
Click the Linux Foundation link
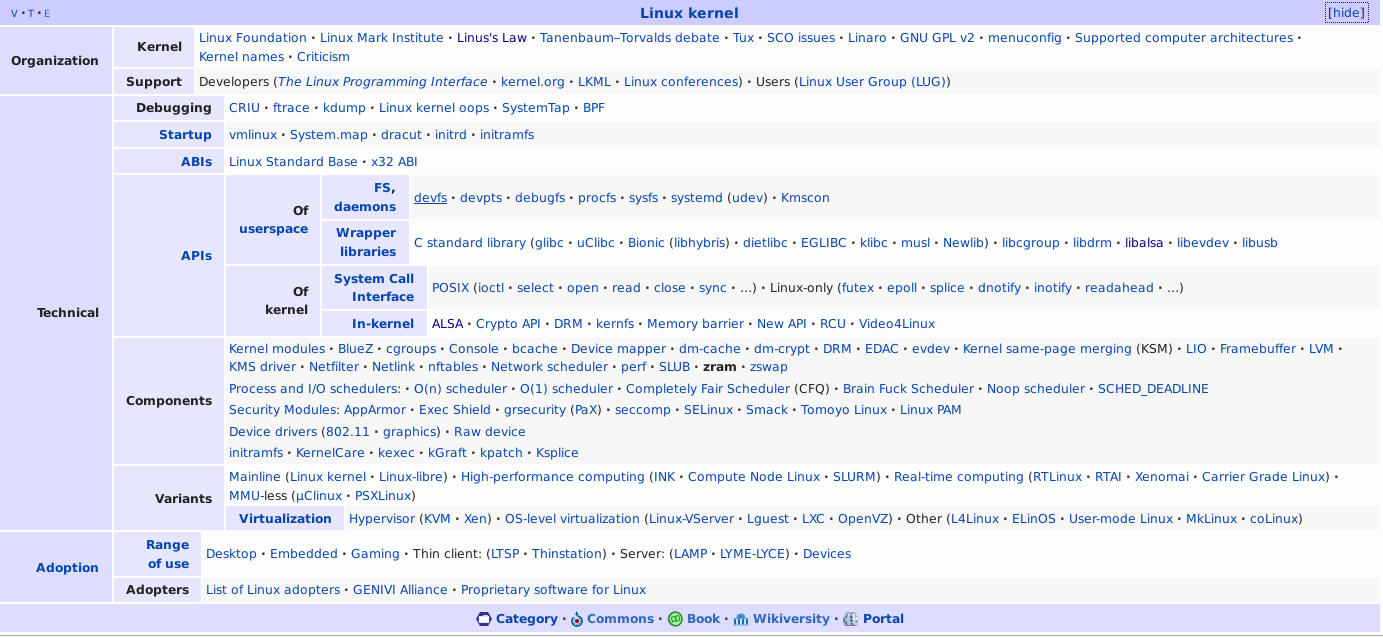[253, 38]
